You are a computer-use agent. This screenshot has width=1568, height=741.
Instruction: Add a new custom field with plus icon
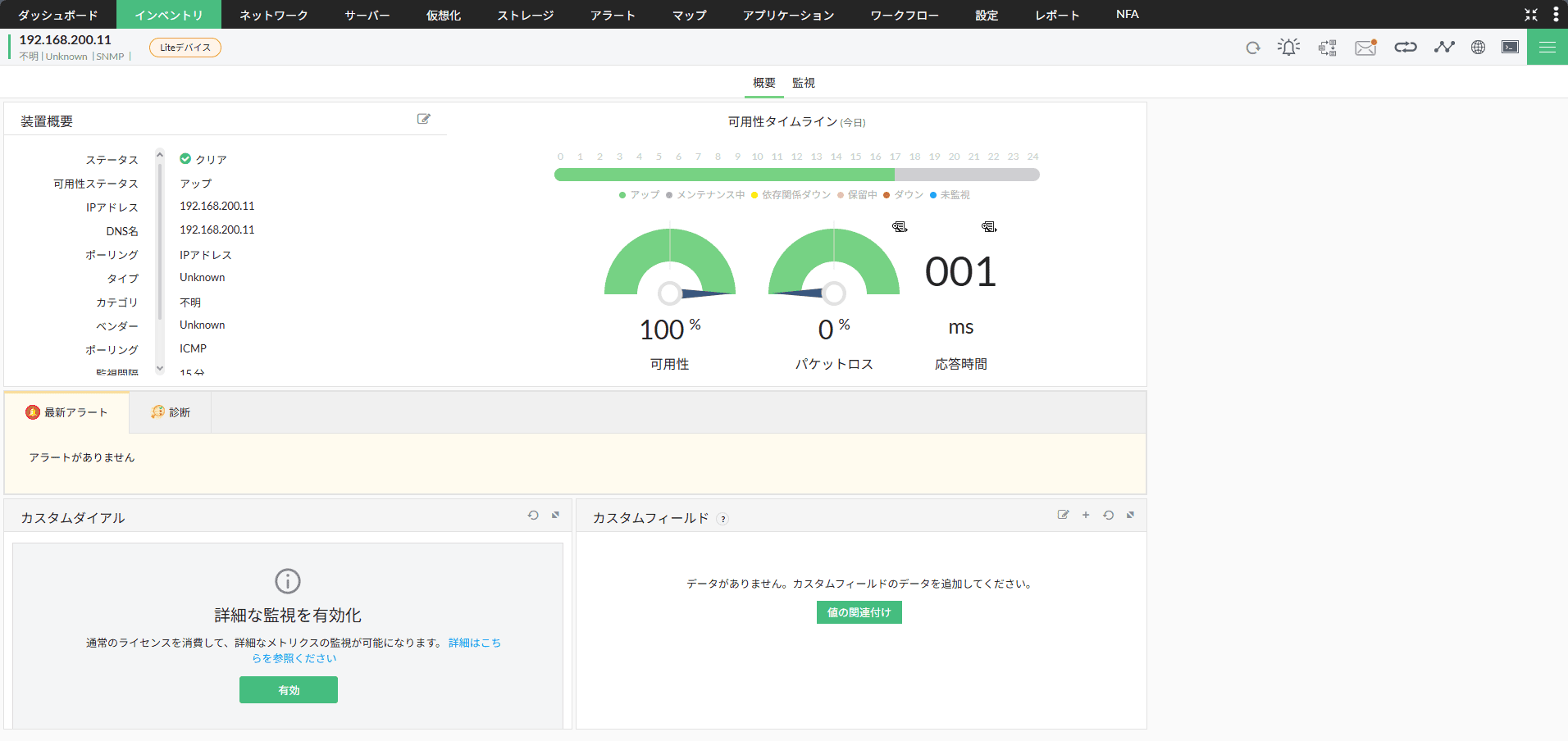click(x=1086, y=515)
